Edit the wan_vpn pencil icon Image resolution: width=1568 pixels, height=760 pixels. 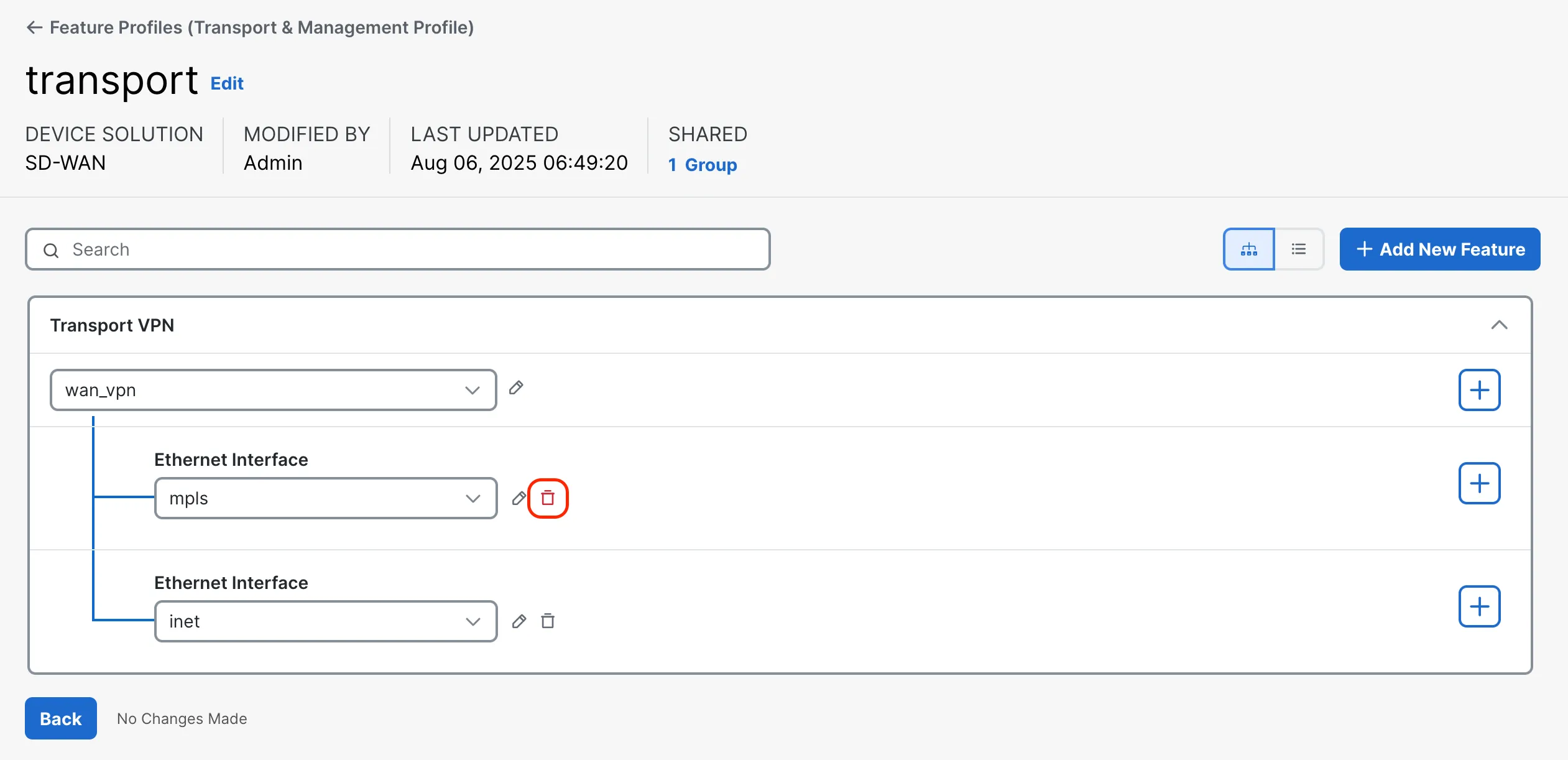(516, 389)
